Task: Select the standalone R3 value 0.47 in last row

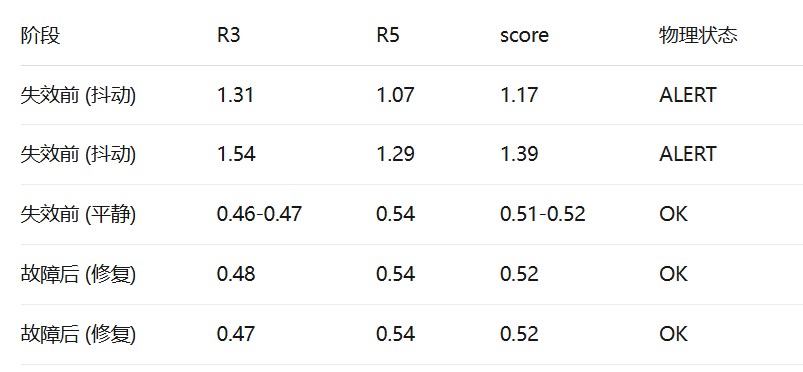Action: click(236, 334)
